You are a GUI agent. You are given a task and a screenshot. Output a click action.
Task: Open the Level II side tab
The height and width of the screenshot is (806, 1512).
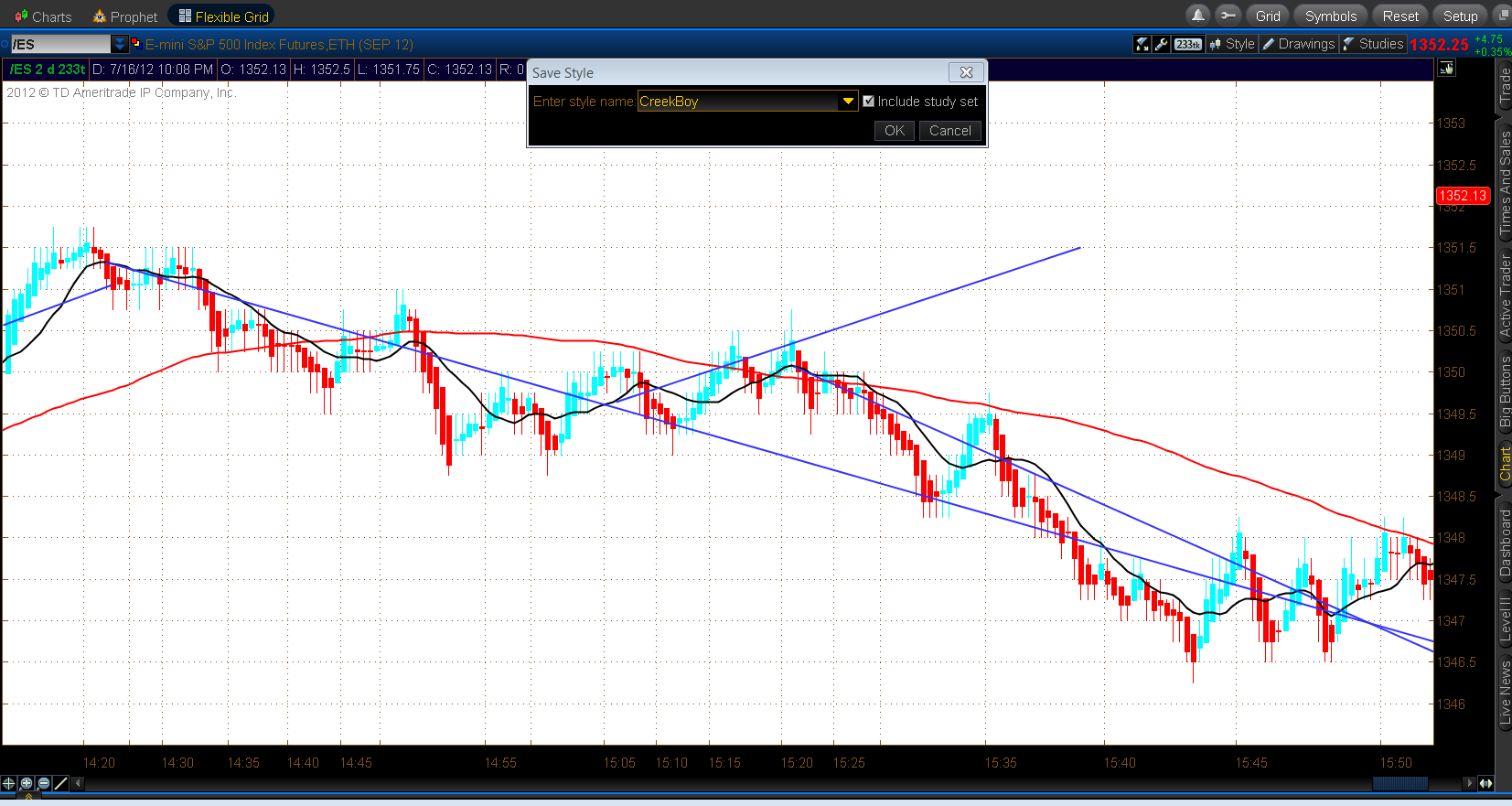coord(1505,618)
